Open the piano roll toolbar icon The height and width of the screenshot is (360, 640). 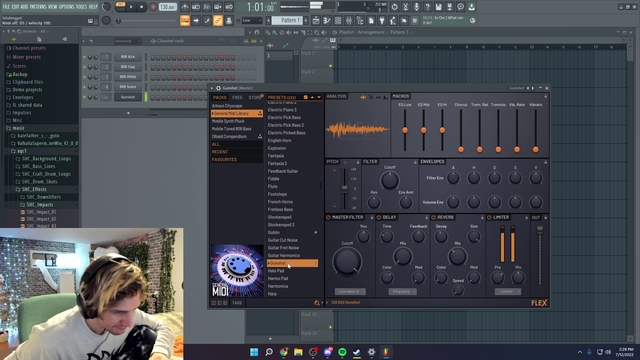point(327,20)
